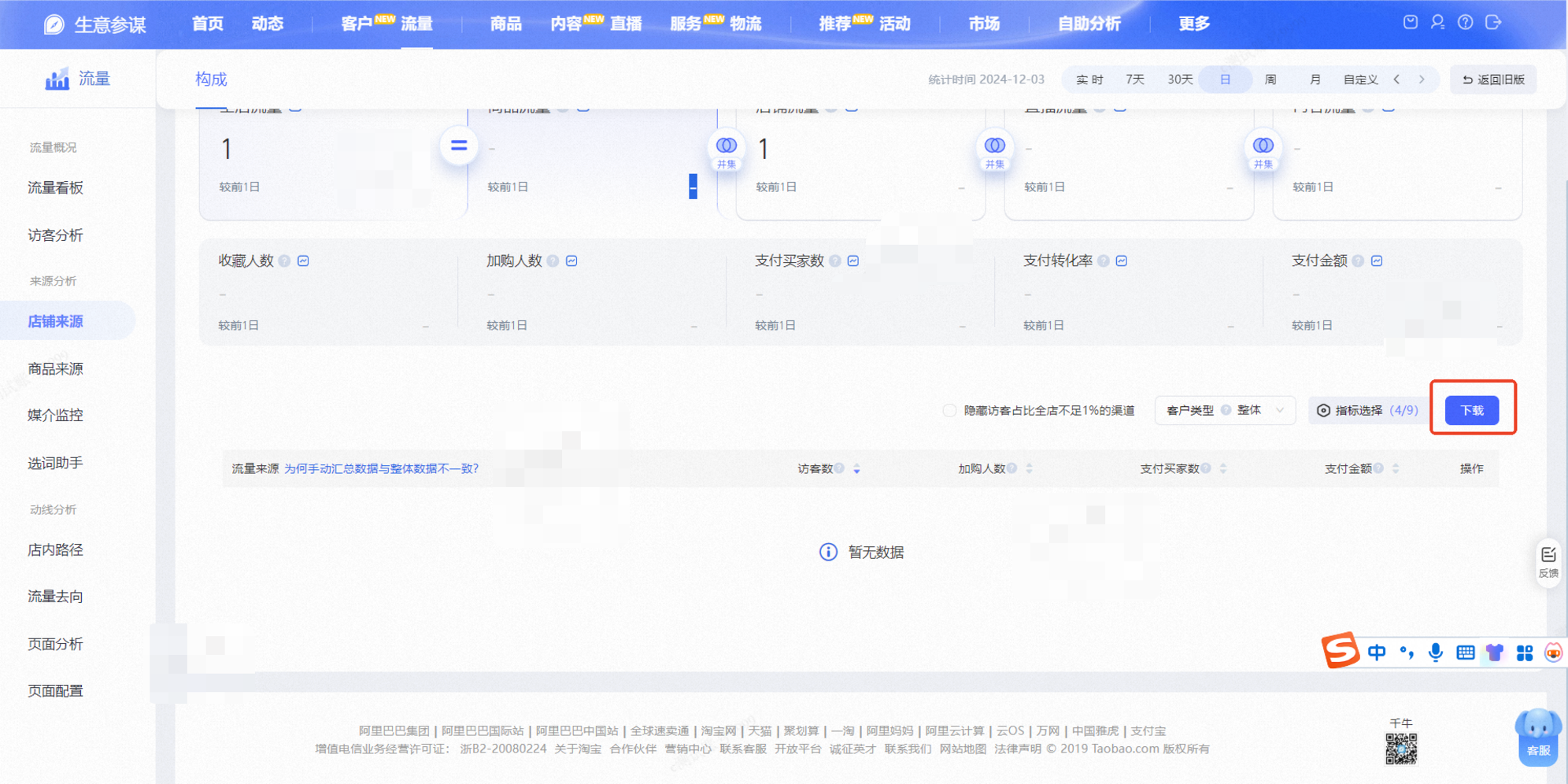Click the second 并集 union icon

(x=994, y=150)
